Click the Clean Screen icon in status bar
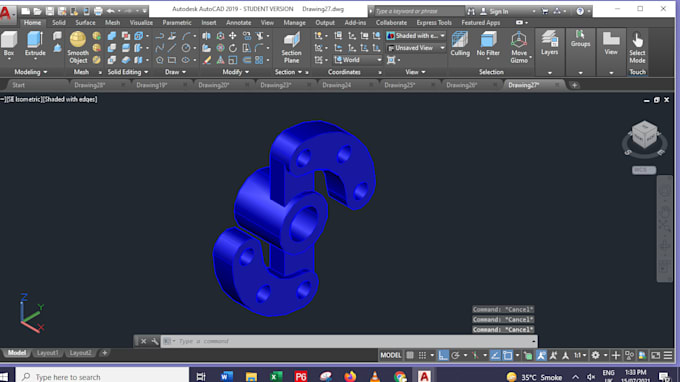The image size is (680, 382). (656, 356)
